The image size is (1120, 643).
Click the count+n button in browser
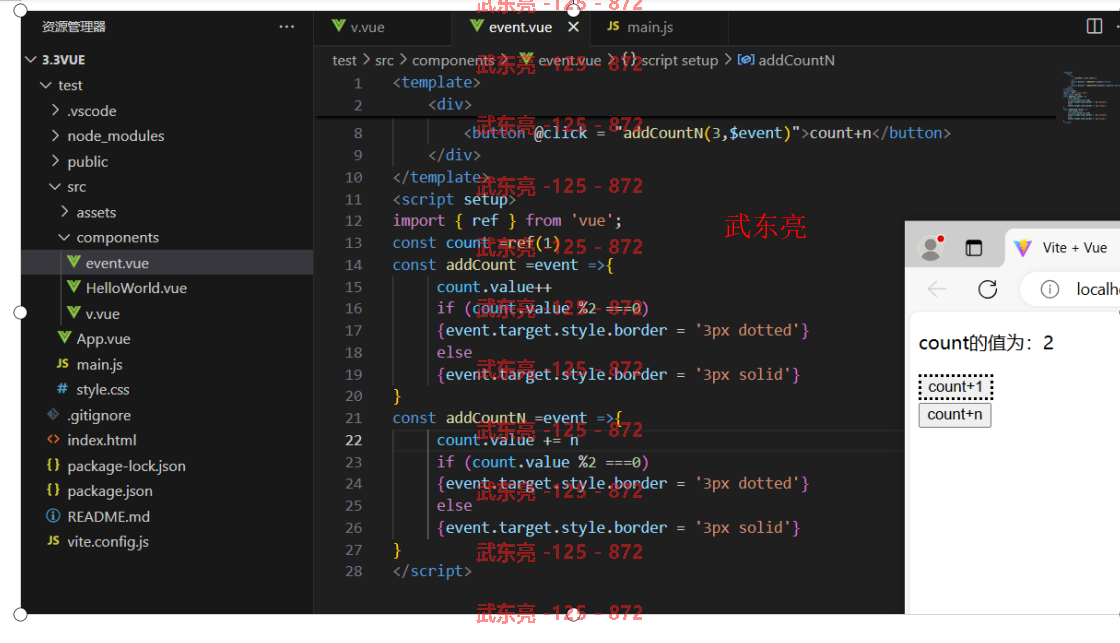955,415
